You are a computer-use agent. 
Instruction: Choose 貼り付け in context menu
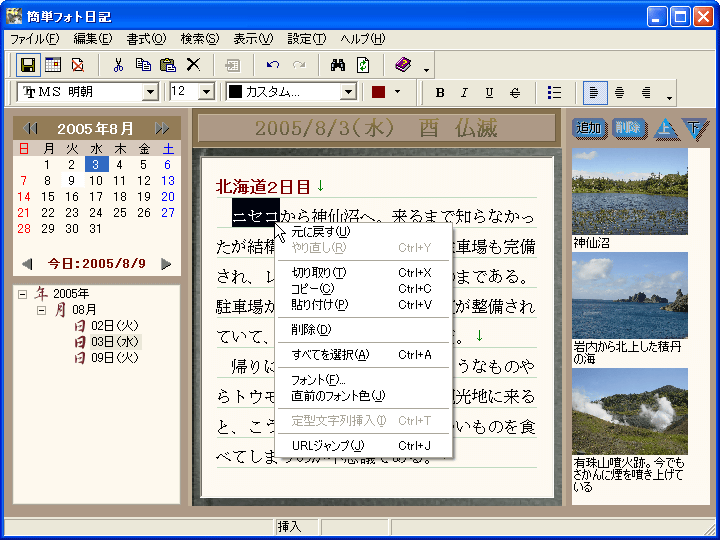point(363,305)
